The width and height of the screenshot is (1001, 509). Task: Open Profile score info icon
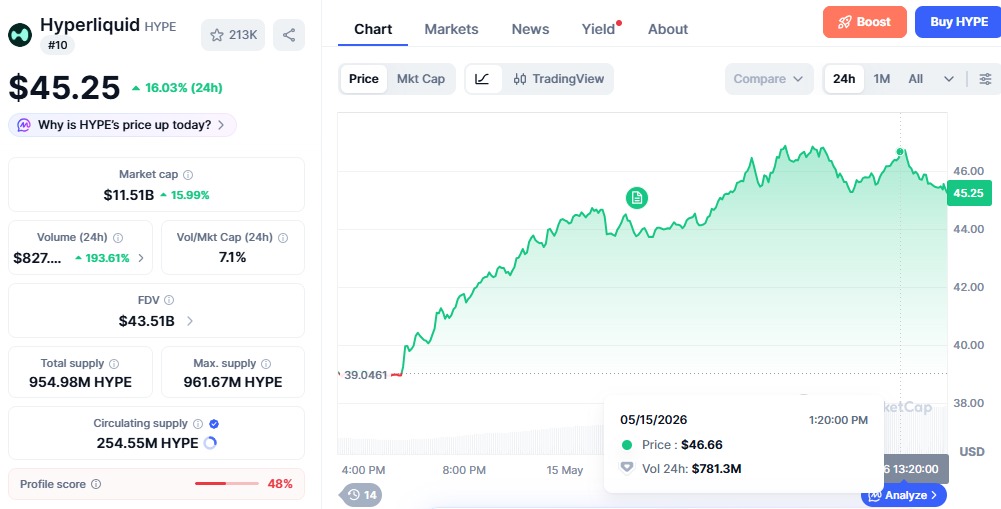click(x=96, y=484)
